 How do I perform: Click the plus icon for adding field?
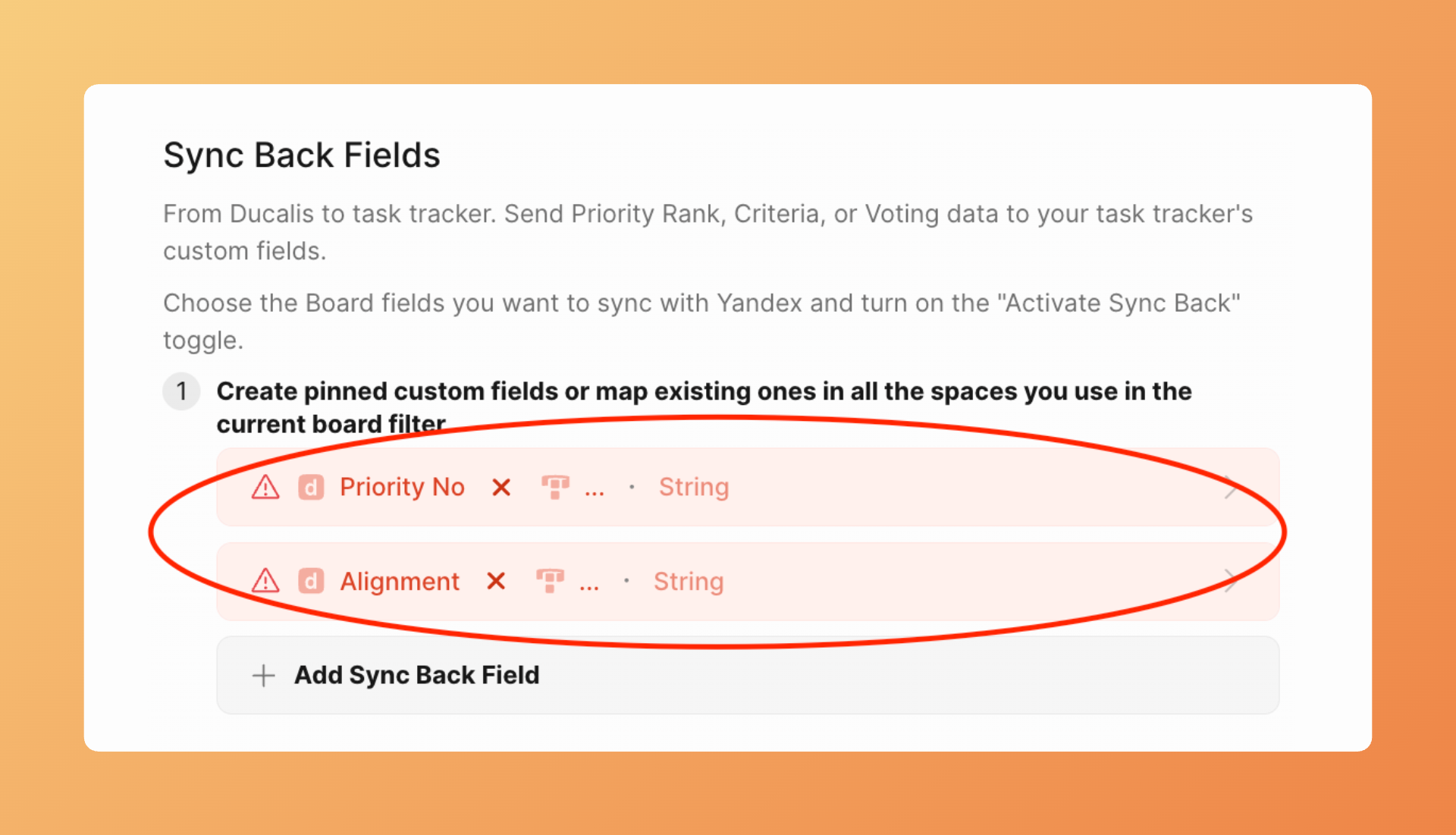(x=263, y=675)
